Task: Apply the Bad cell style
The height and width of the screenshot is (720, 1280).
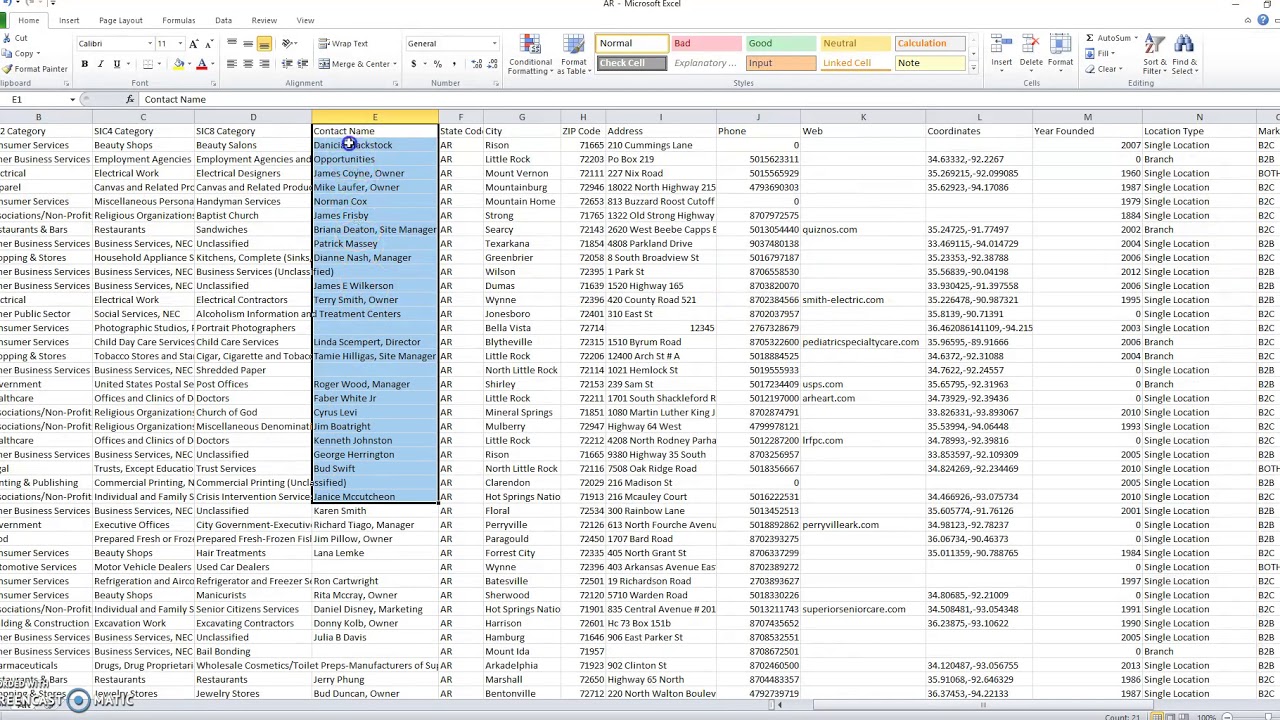Action: click(x=706, y=44)
